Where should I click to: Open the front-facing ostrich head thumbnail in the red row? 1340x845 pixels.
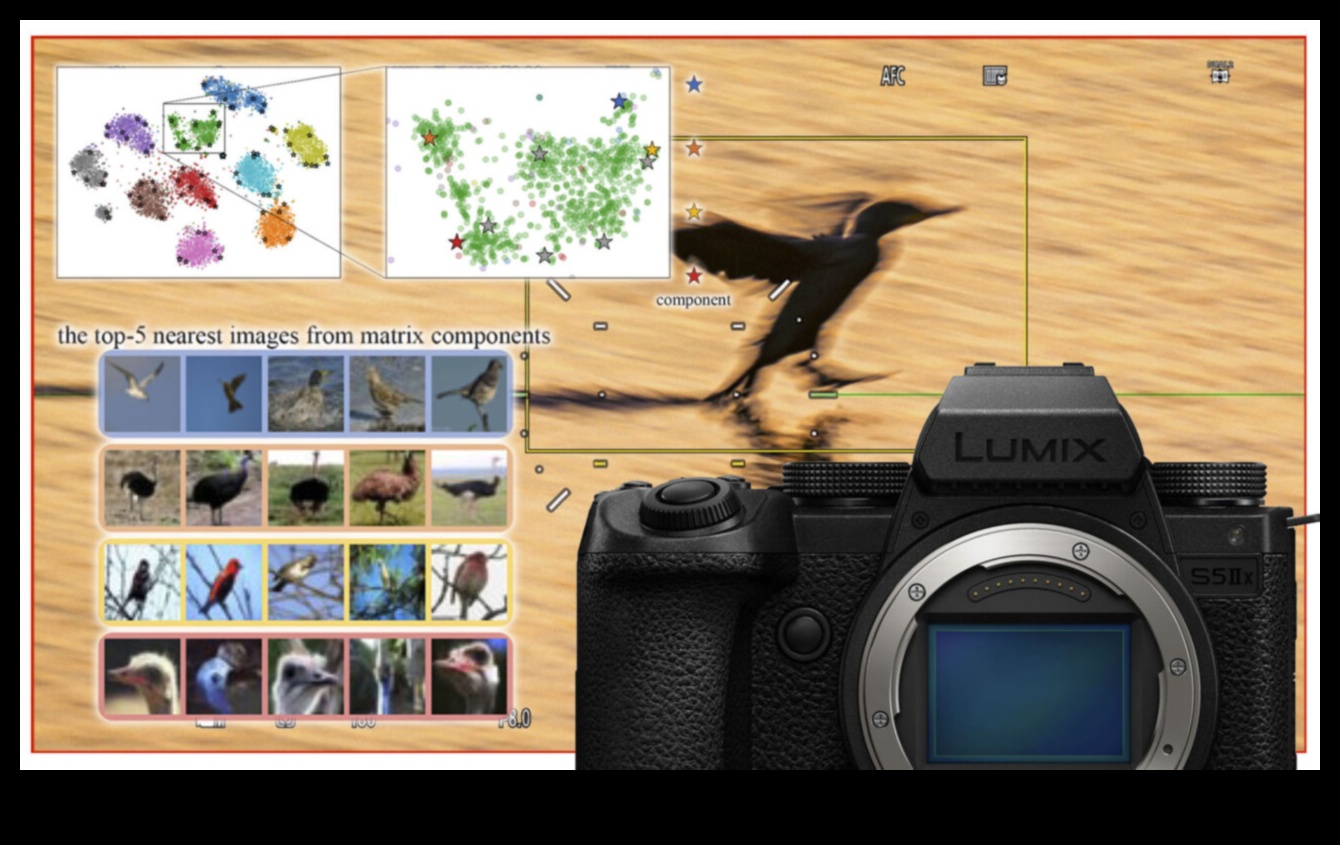(x=306, y=677)
